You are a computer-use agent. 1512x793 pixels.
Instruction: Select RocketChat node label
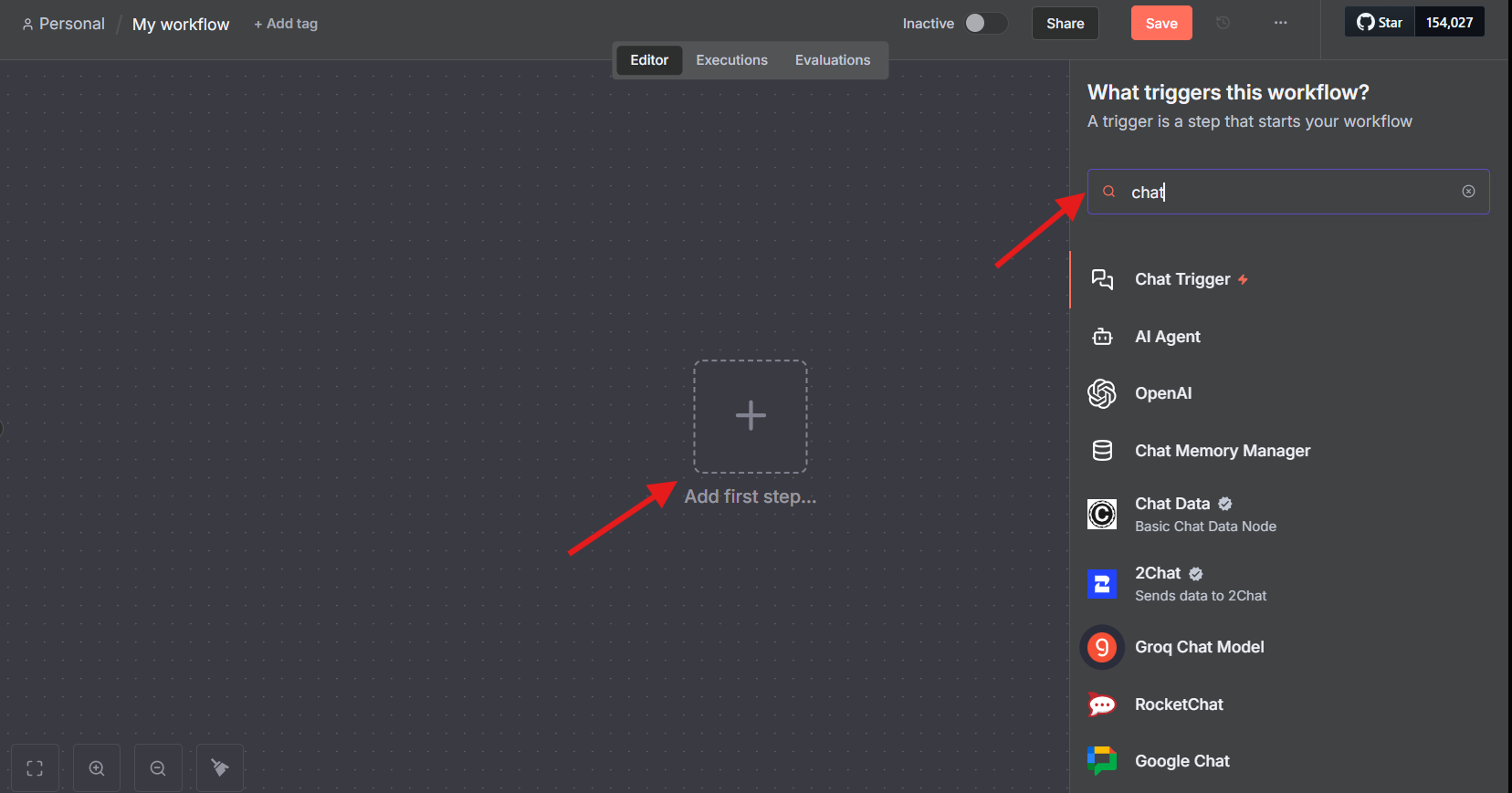(1179, 704)
